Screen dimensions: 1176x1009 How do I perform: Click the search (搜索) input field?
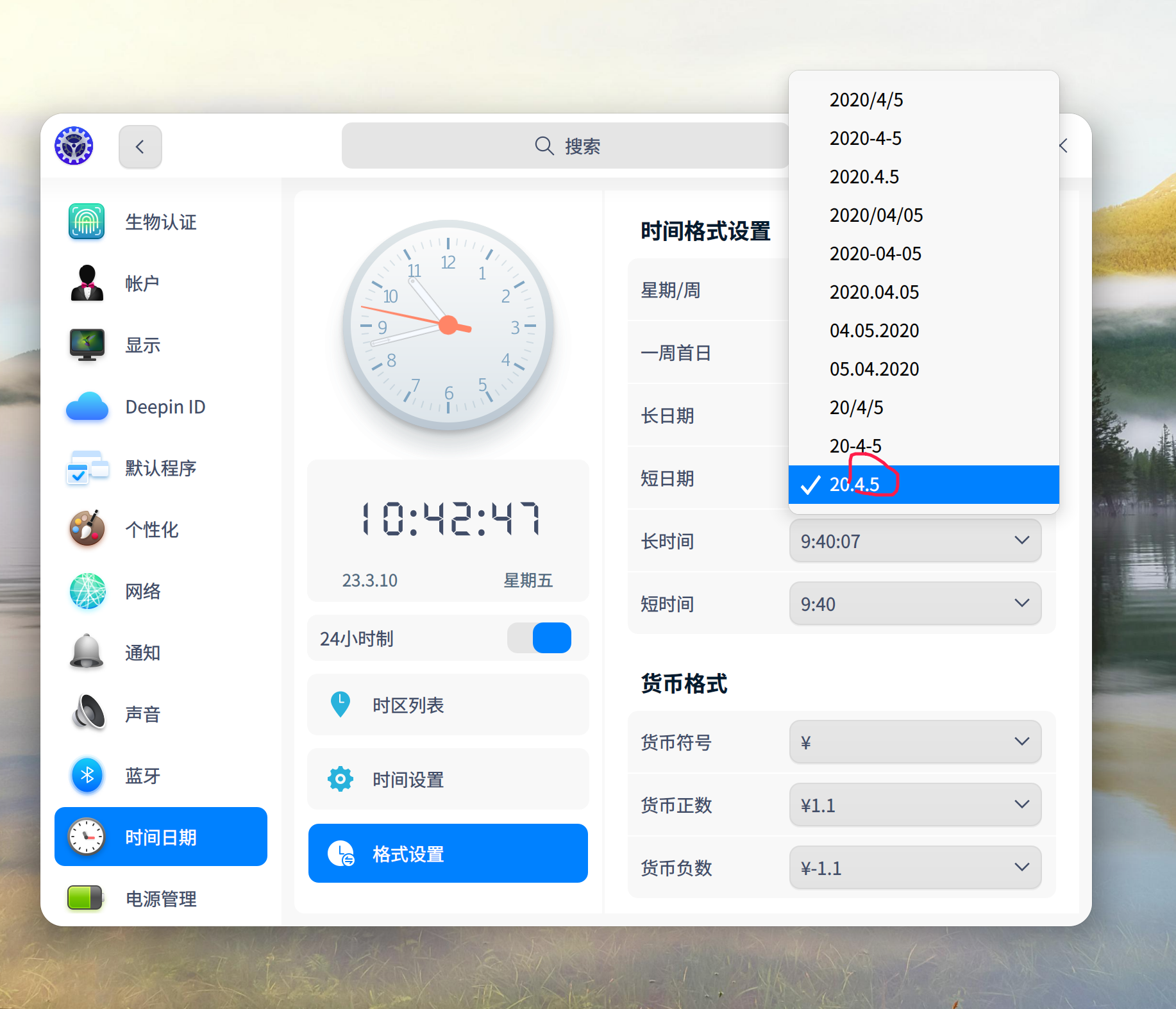pos(566,146)
